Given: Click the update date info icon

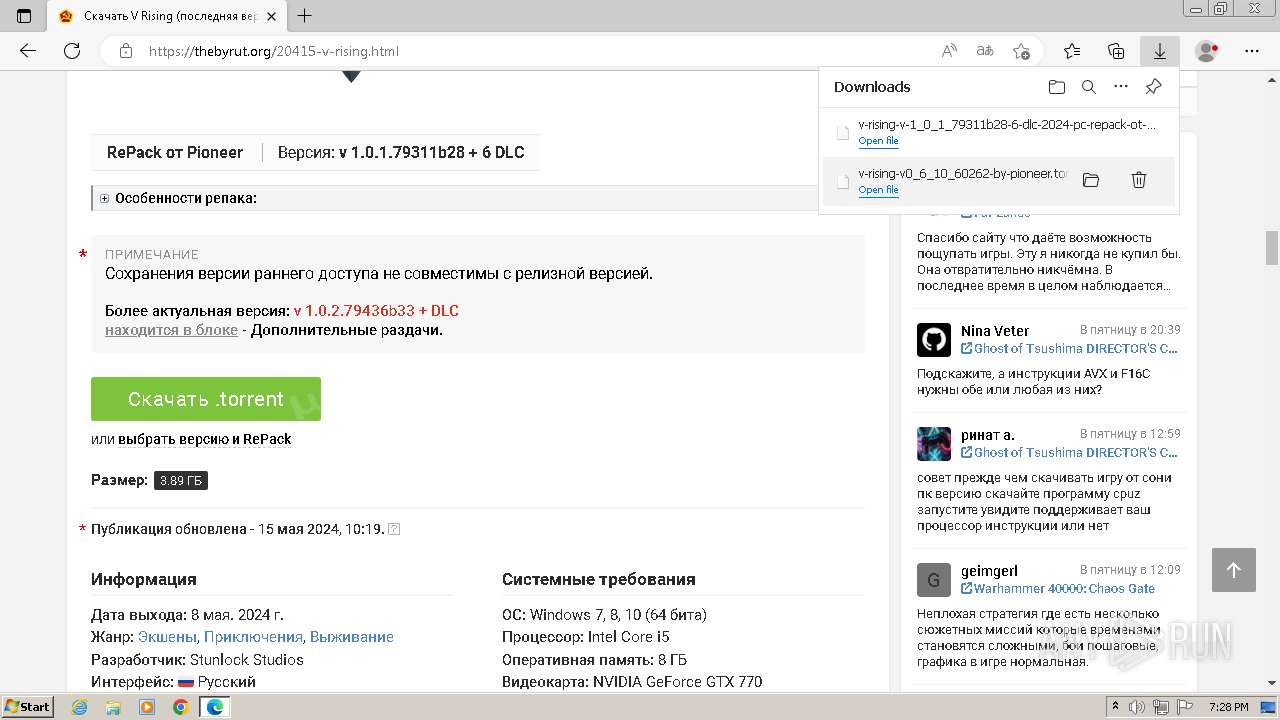Looking at the screenshot, I should pos(394,529).
